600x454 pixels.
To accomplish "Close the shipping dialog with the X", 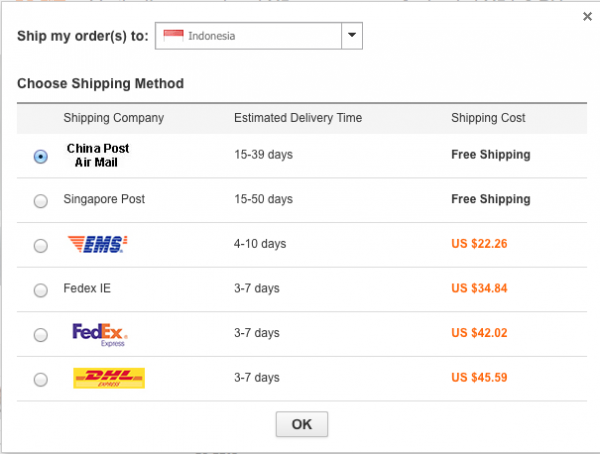I will point(587,16).
